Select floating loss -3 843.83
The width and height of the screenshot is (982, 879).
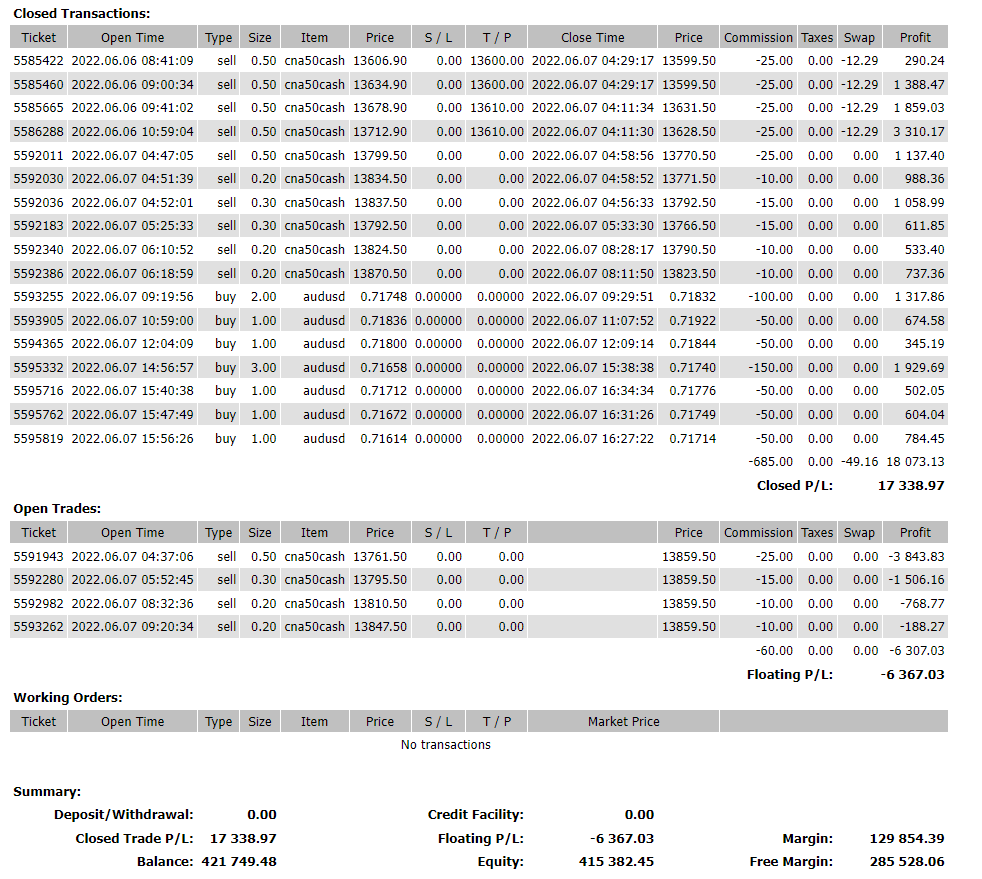tap(916, 557)
